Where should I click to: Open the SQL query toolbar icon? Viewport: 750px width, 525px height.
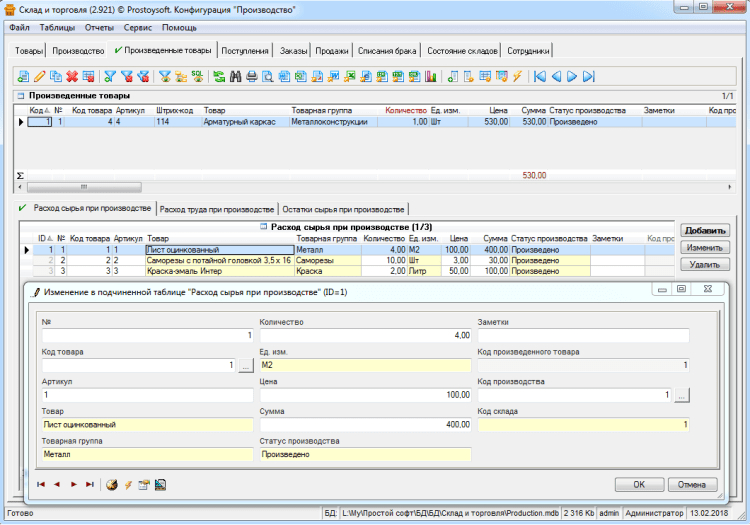(198, 76)
